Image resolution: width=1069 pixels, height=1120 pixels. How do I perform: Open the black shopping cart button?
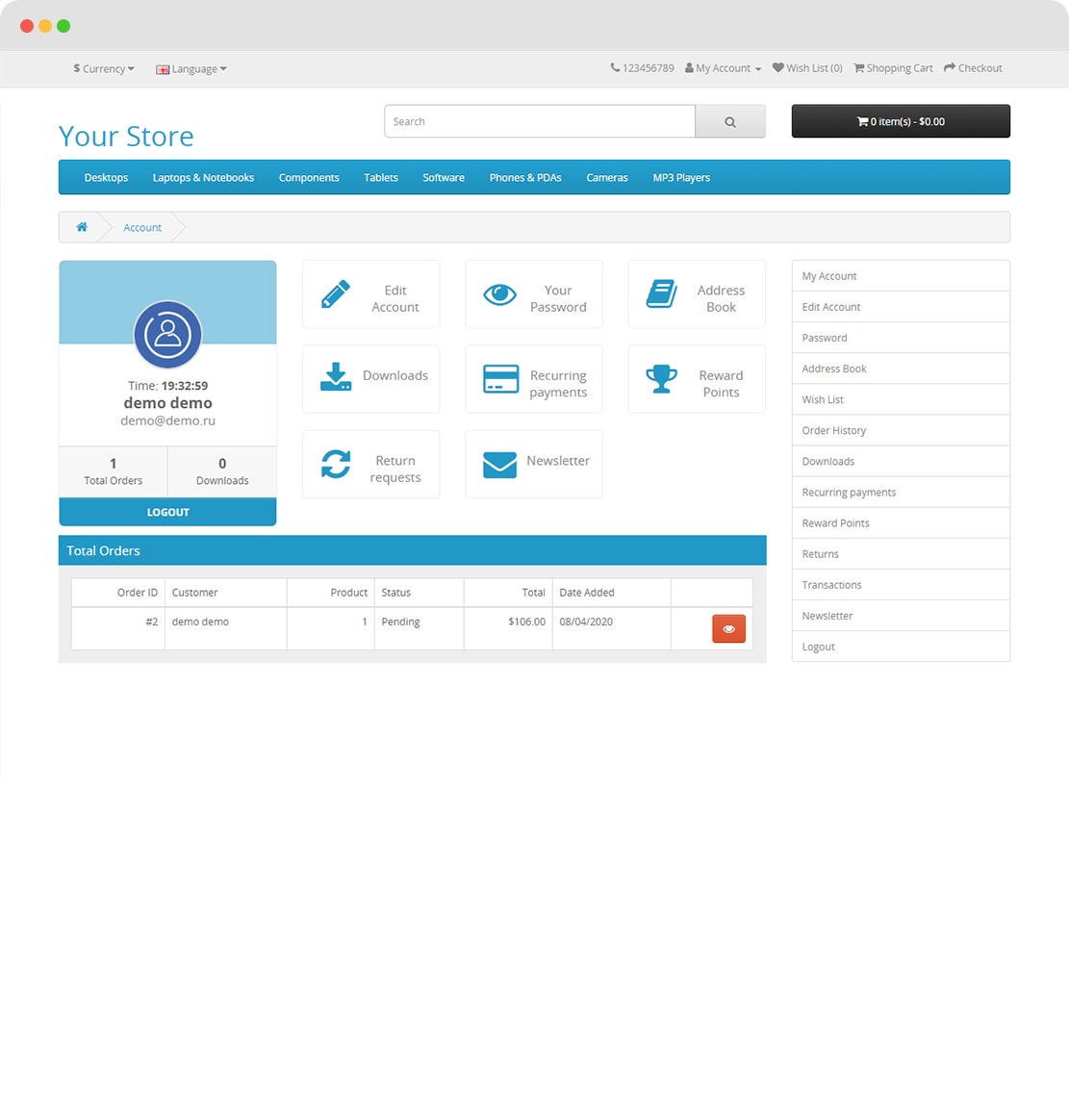tap(900, 122)
